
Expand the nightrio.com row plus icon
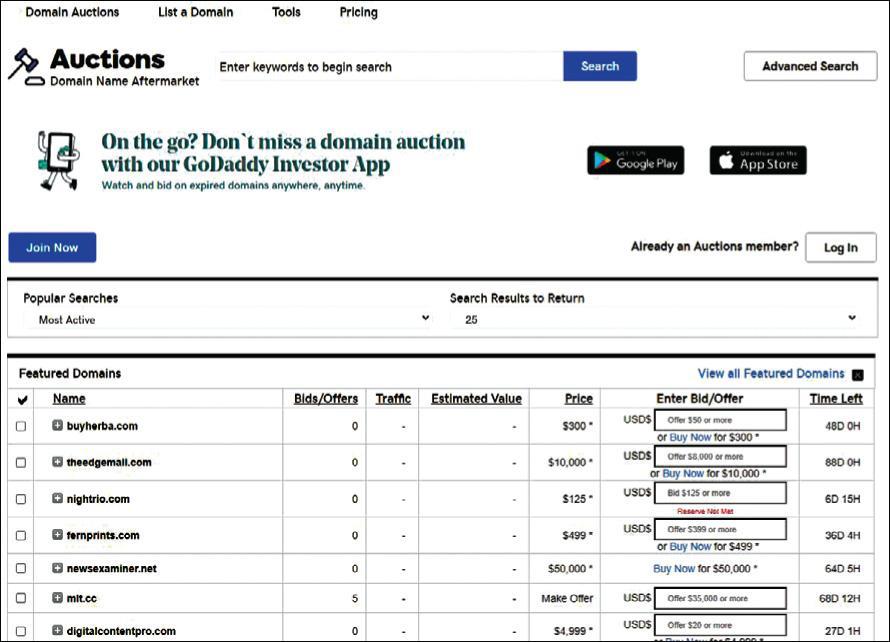point(58,499)
